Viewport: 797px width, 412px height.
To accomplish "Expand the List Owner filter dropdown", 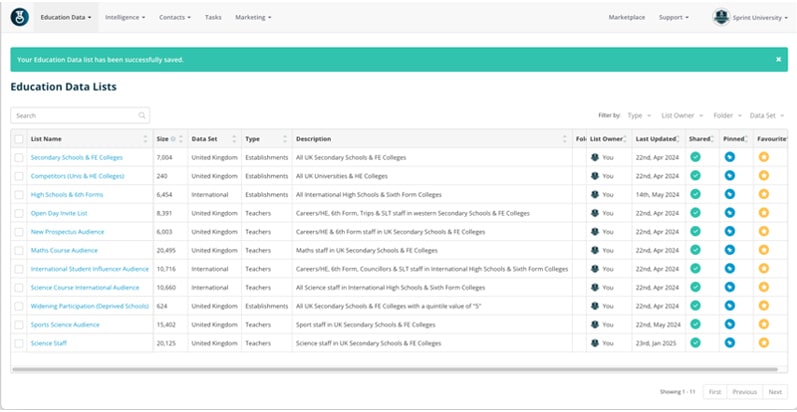I will [x=681, y=116].
